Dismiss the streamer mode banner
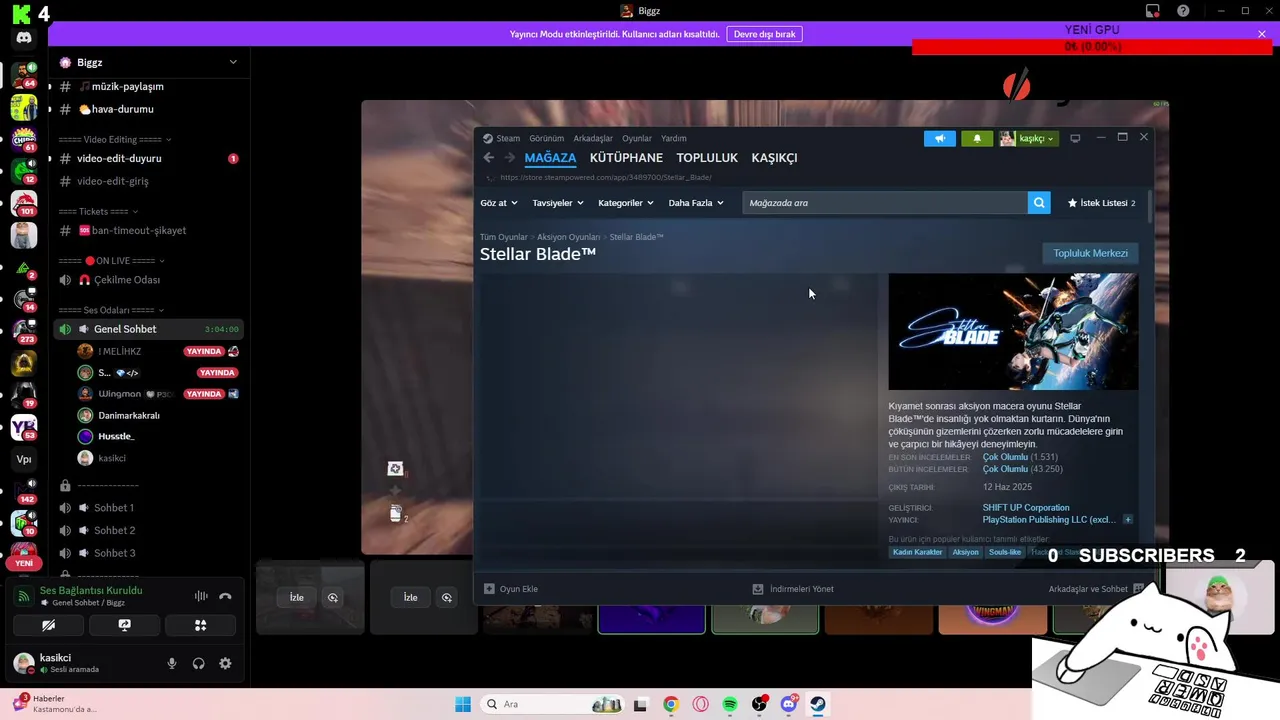 (x=1262, y=34)
